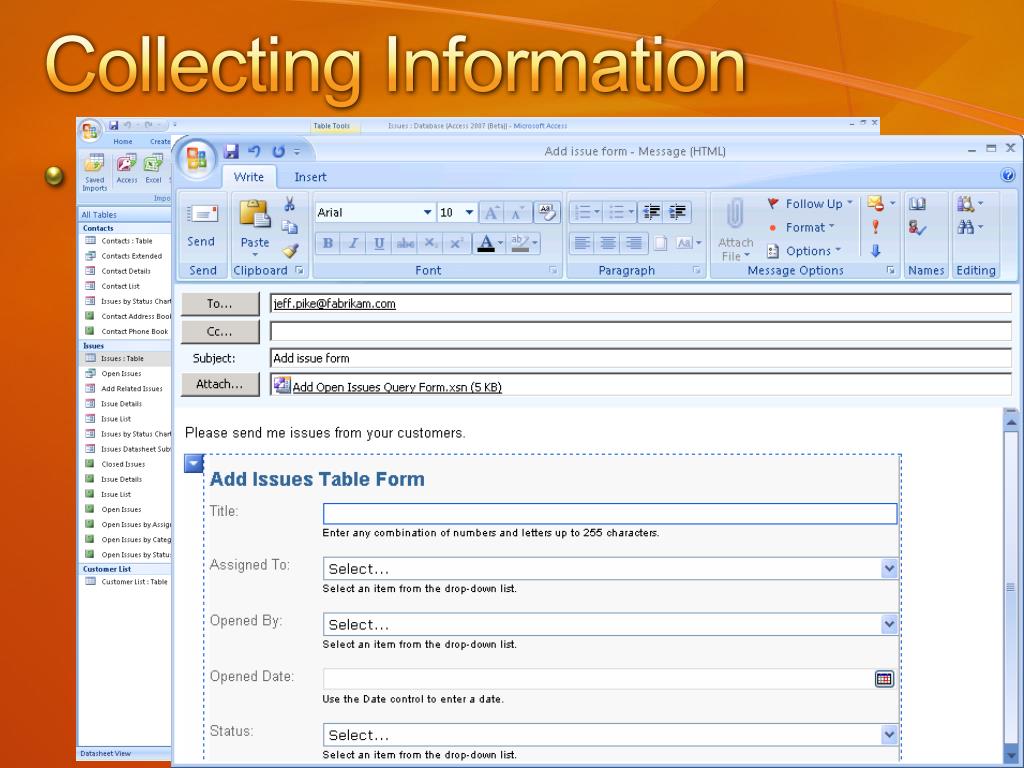This screenshot has height=768, width=1024.
Task: Switch to Home tab in Access window
Action: pos(123,141)
